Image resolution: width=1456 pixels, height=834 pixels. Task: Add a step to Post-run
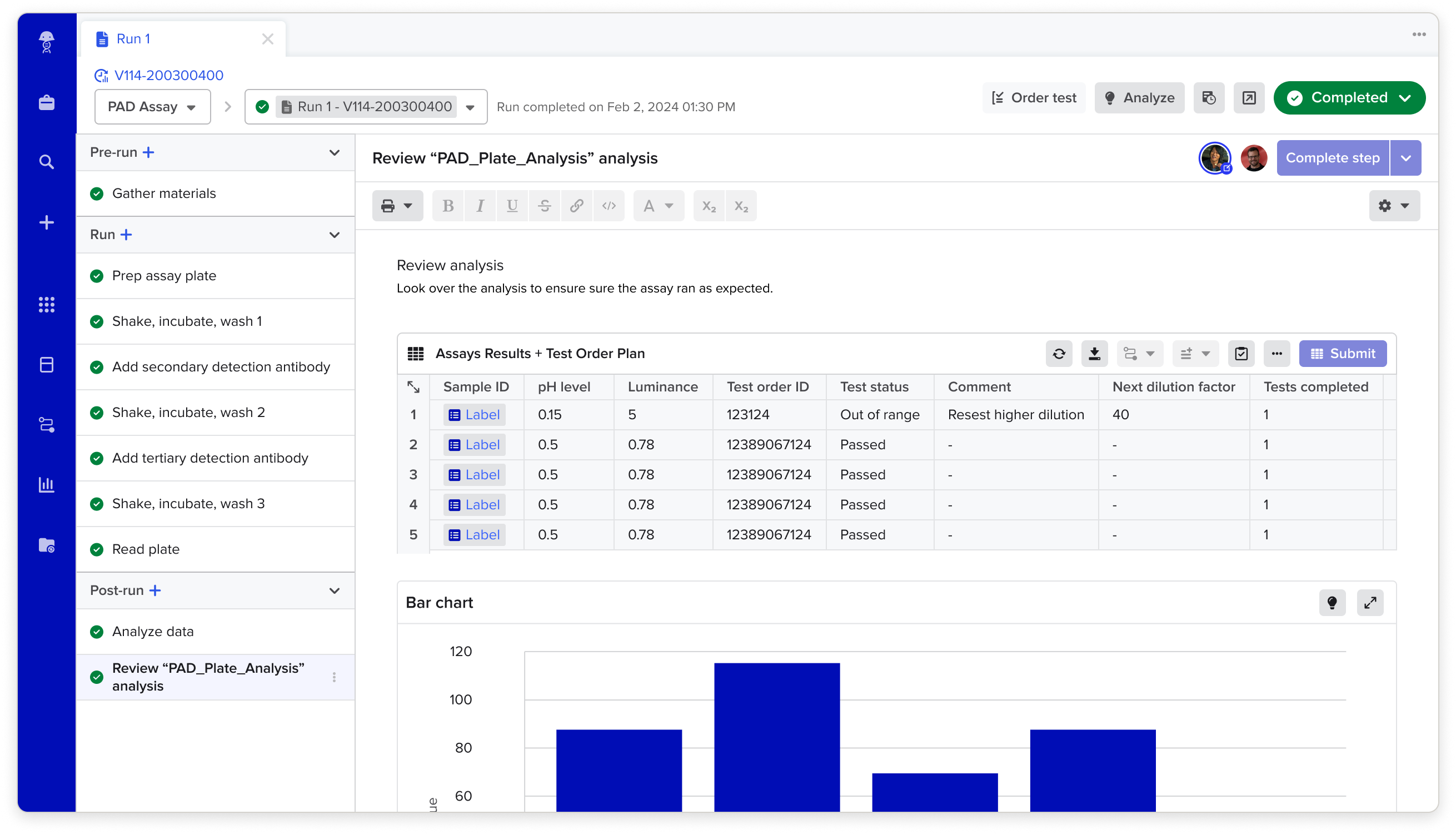click(x=155, y=590)
